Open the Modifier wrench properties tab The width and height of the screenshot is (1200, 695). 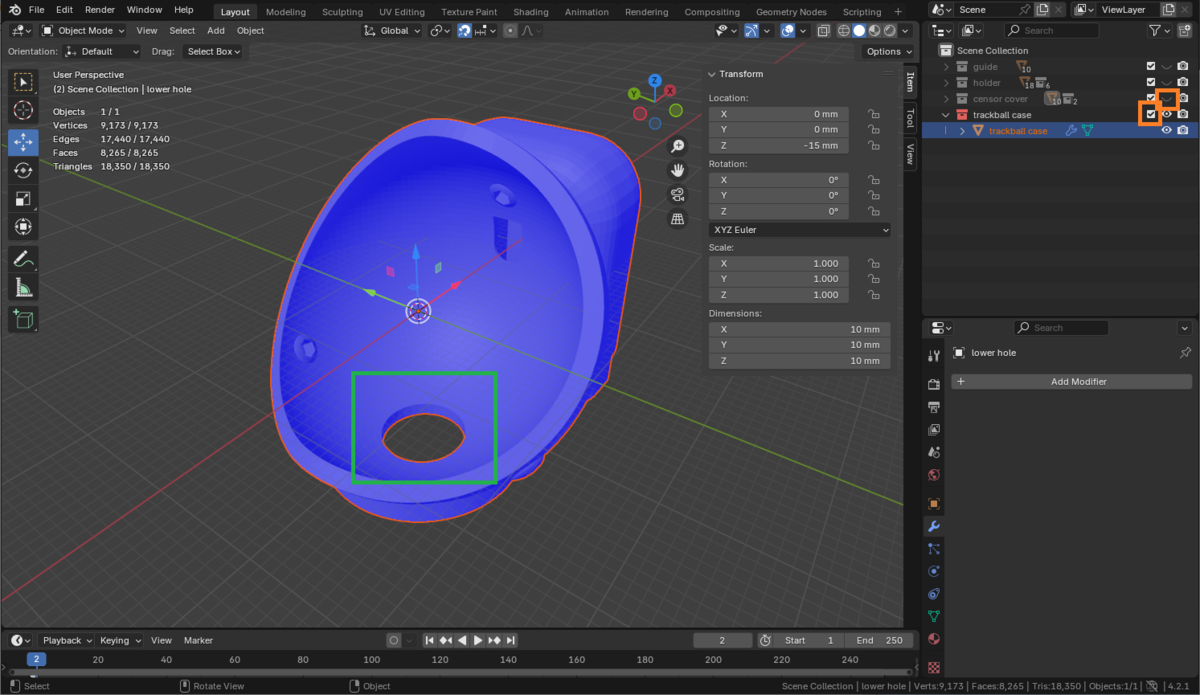(x=934, y=527)
